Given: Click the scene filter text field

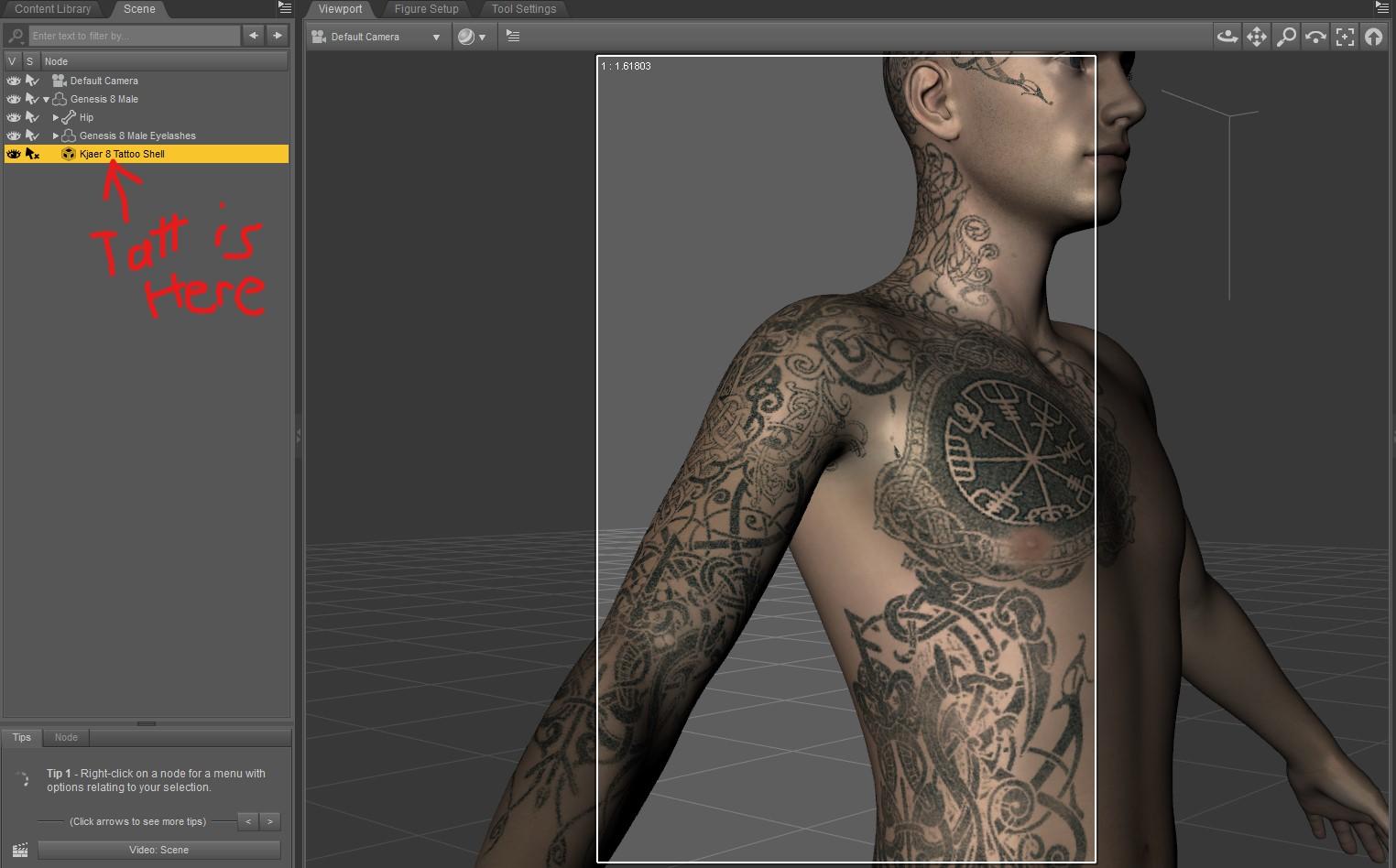Looking at the screenshot, I should [135, 36].
